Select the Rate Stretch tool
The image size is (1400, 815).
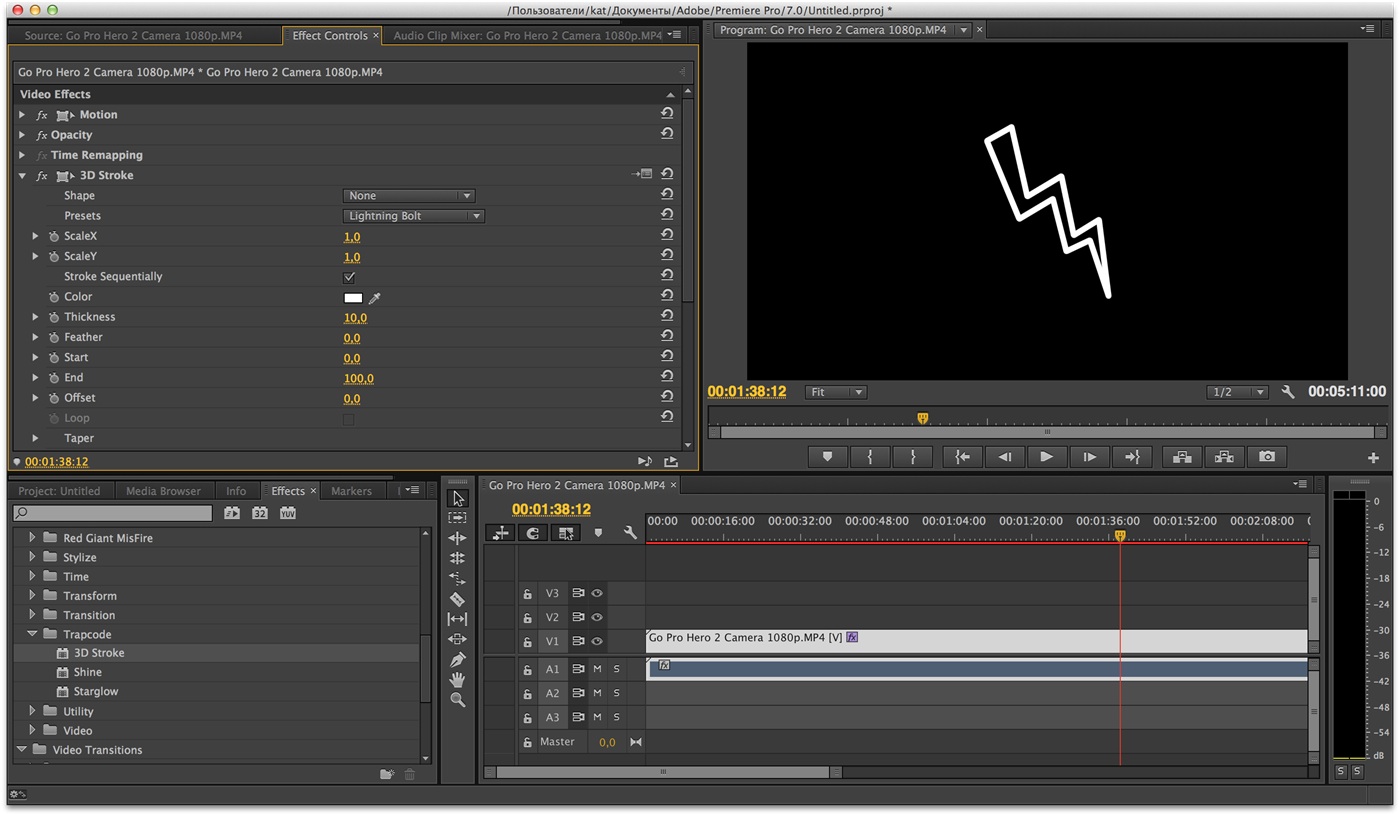click(x=458, y=578)
